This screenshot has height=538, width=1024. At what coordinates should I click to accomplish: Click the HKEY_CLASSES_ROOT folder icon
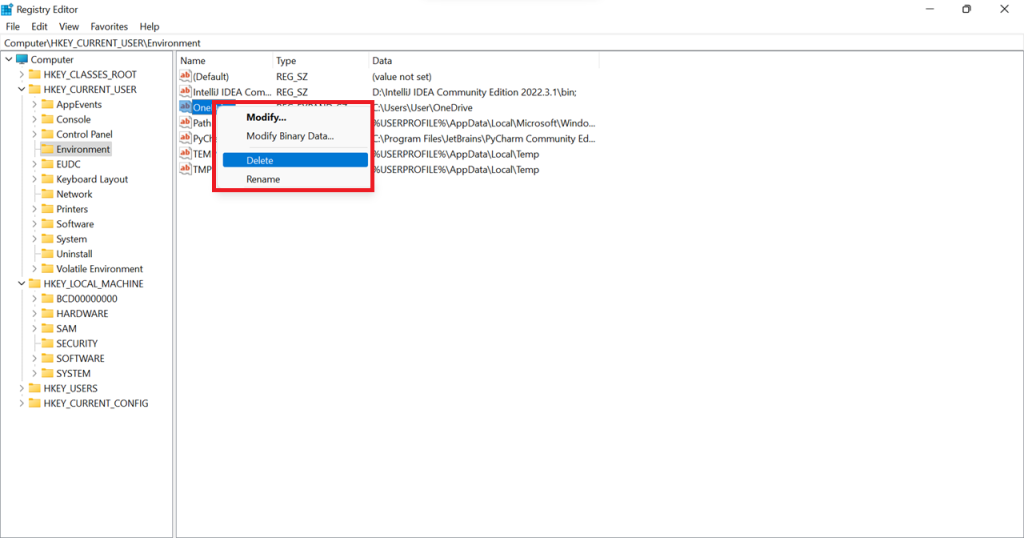(35, 74)
